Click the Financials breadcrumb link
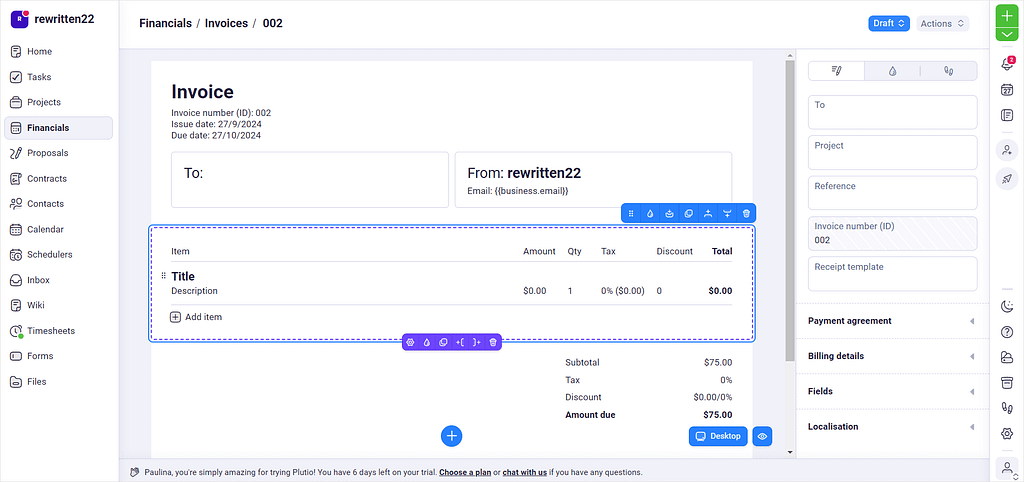Viewport: 1024px width, 482px height. 165,24
